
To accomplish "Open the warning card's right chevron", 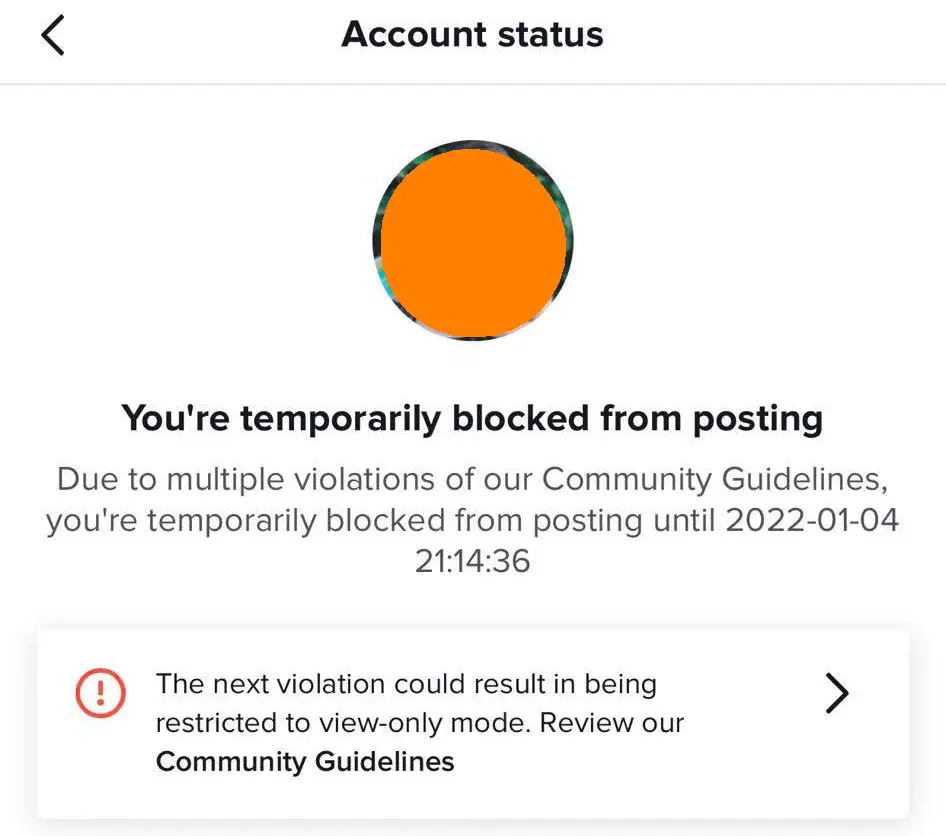I will tap(836, 692).
